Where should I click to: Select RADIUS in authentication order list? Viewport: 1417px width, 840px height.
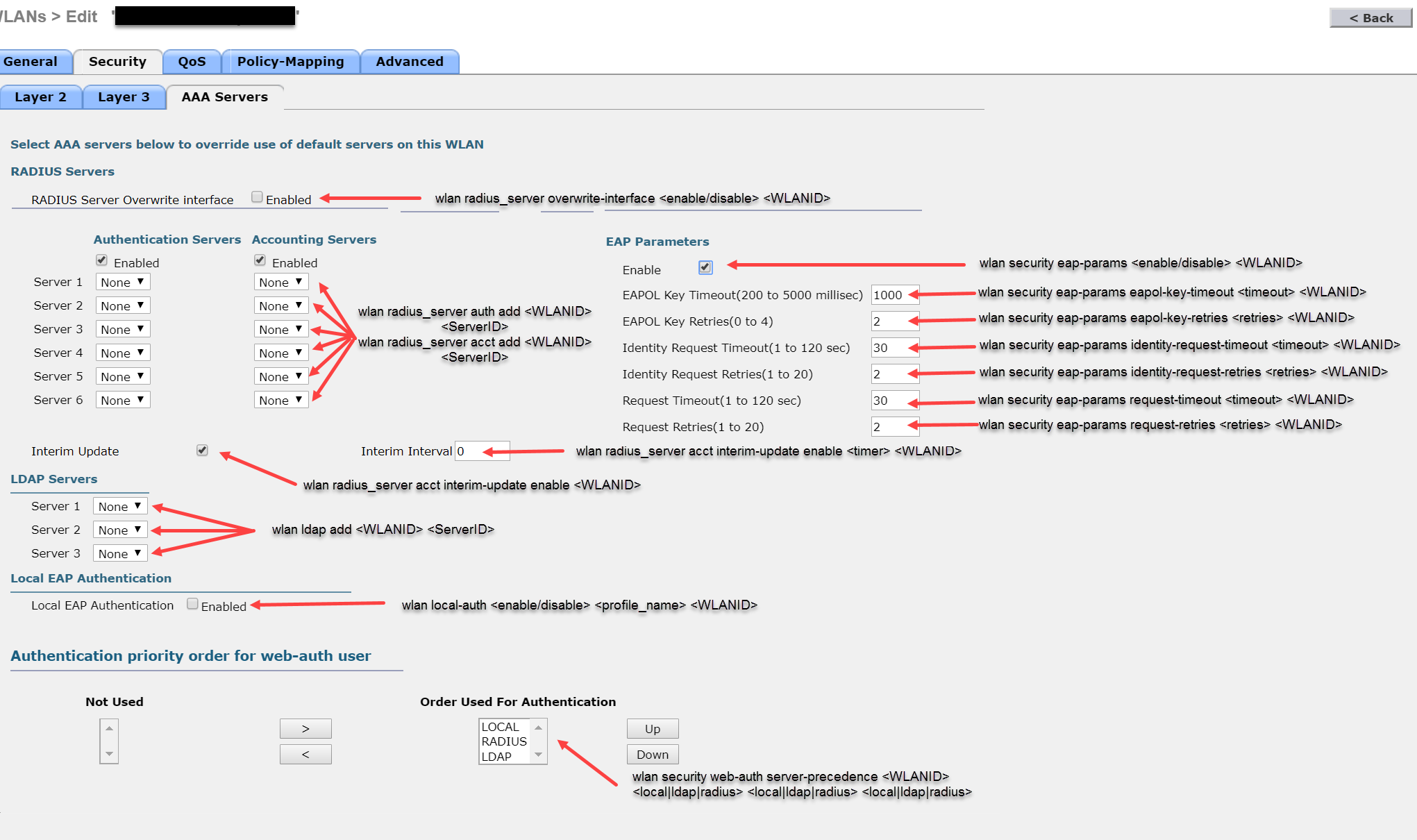pos(504,741)
